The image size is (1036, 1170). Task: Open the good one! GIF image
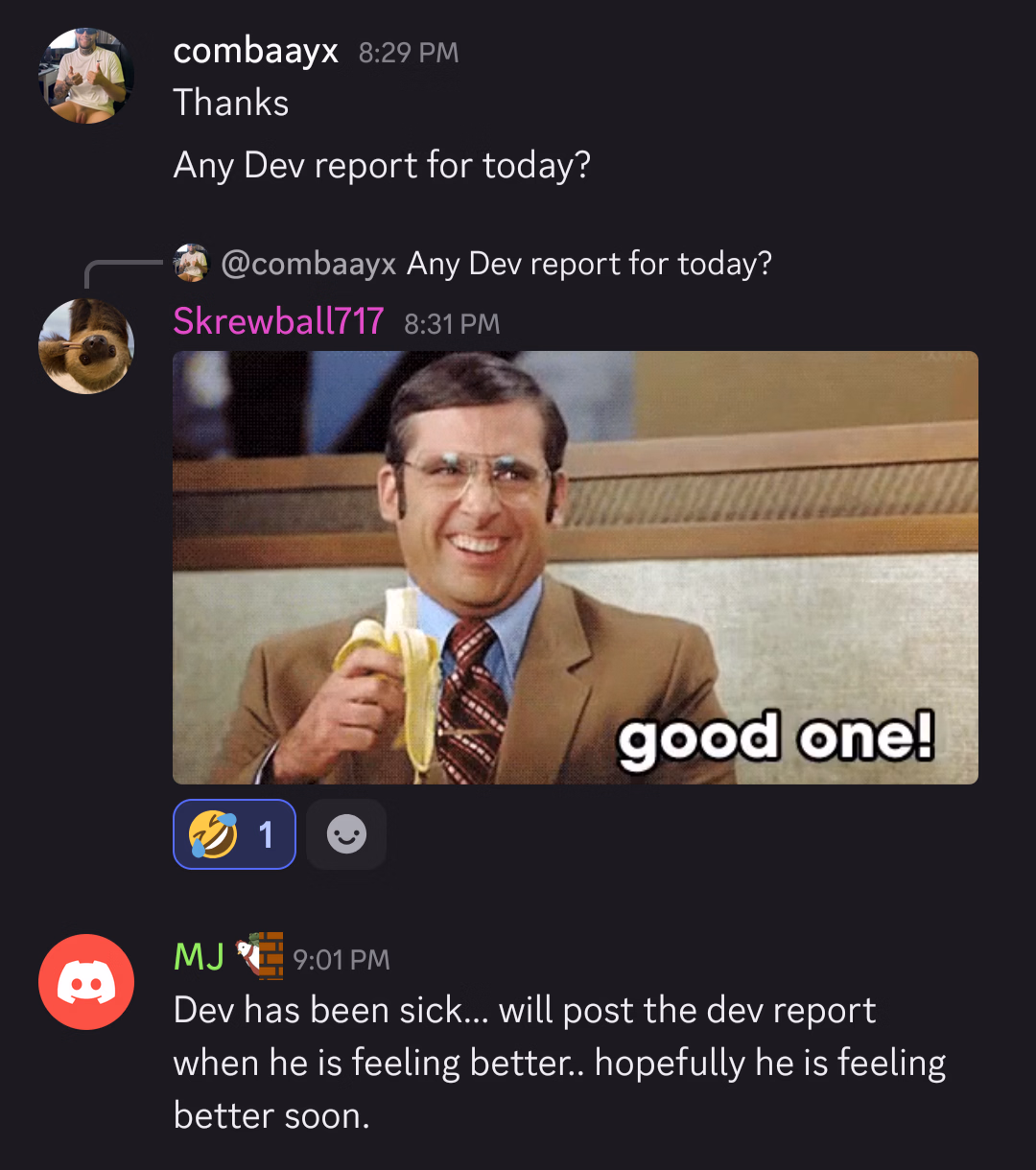(576, 568)
